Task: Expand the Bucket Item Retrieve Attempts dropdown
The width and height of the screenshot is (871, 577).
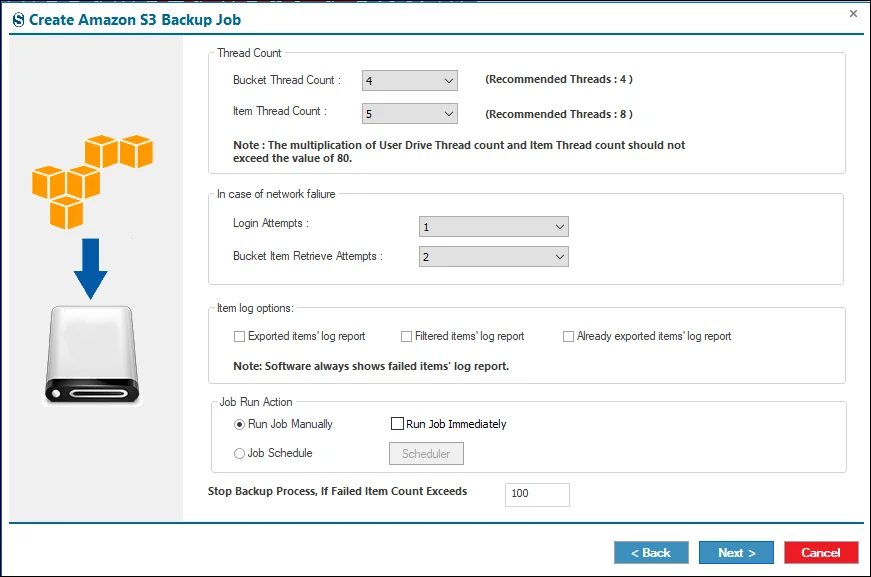Action: [x=493, y=257]
